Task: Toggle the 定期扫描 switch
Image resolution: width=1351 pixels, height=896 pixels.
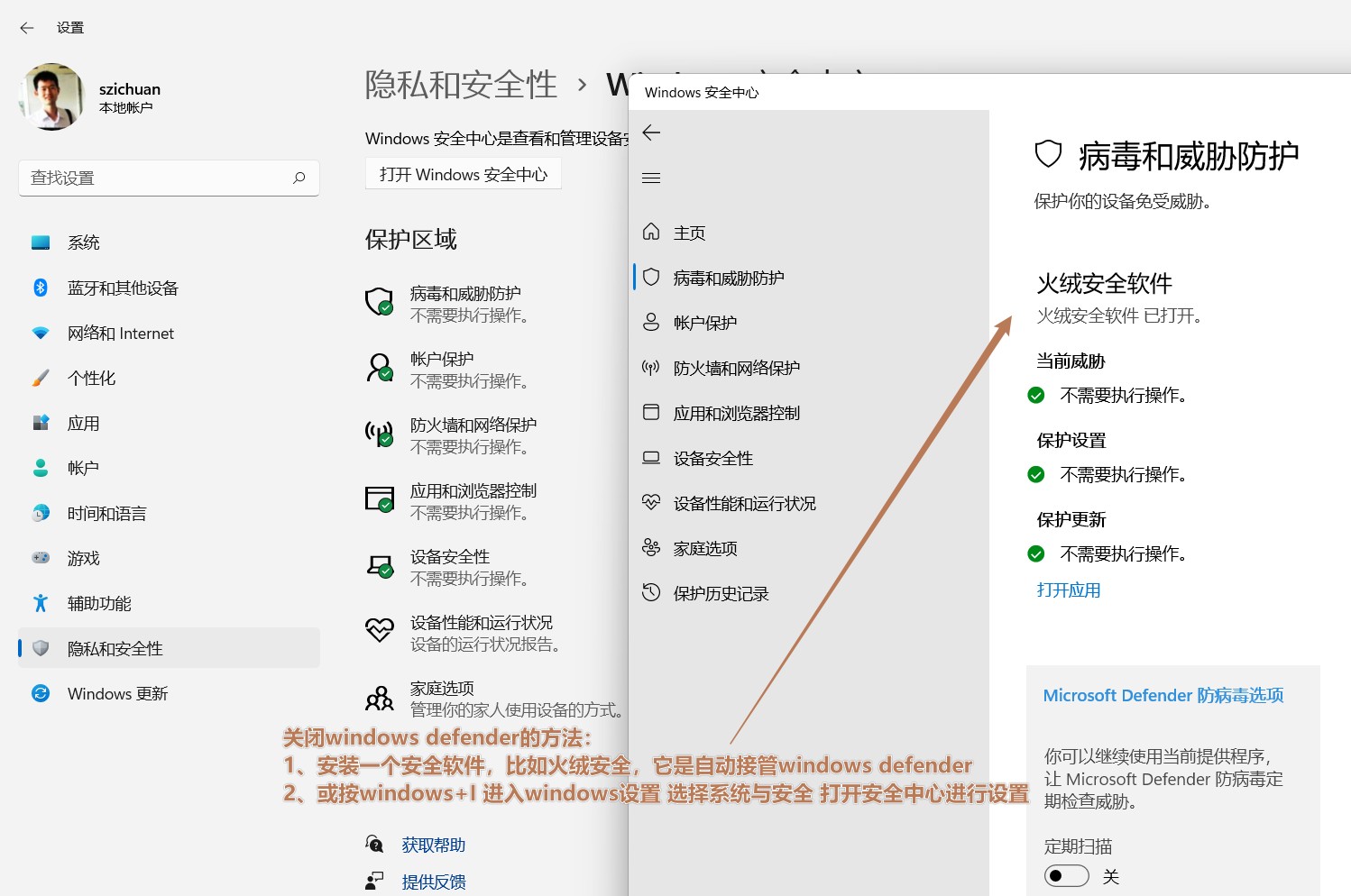Action: tap(1067, 876)
